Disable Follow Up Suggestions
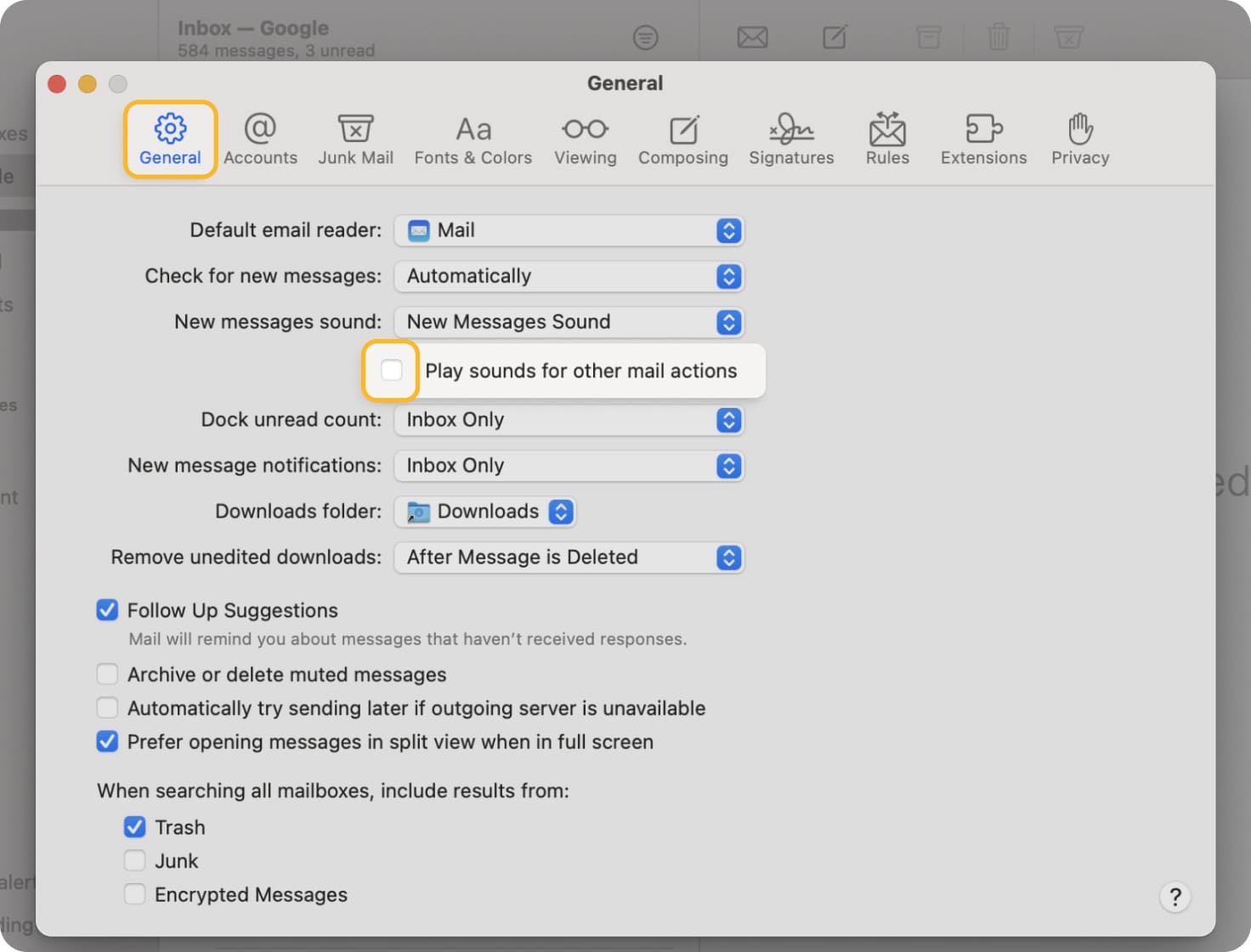The image size is (1251, 952). [107, 610]
